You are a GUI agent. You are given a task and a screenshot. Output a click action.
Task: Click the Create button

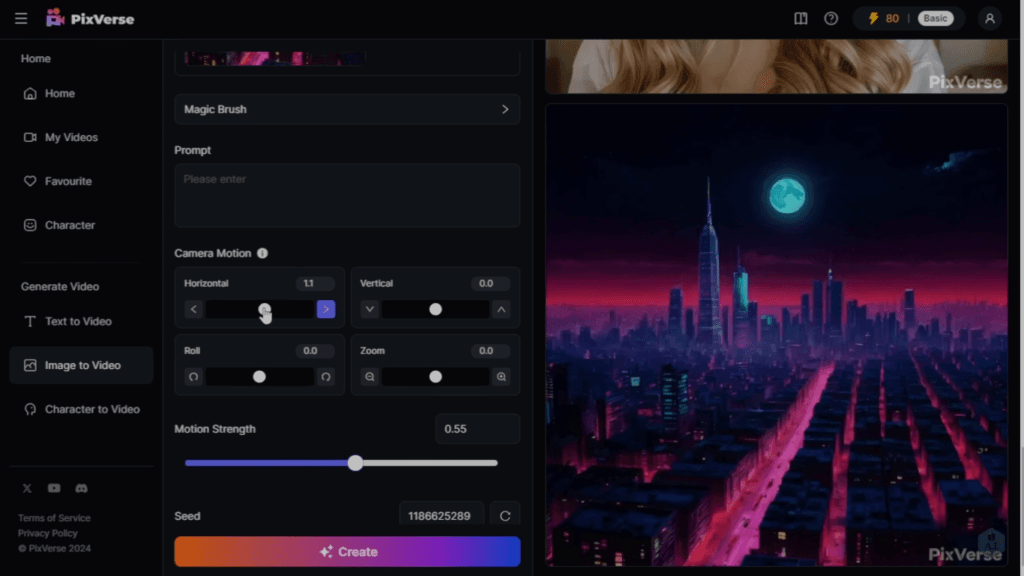[347, 551]
